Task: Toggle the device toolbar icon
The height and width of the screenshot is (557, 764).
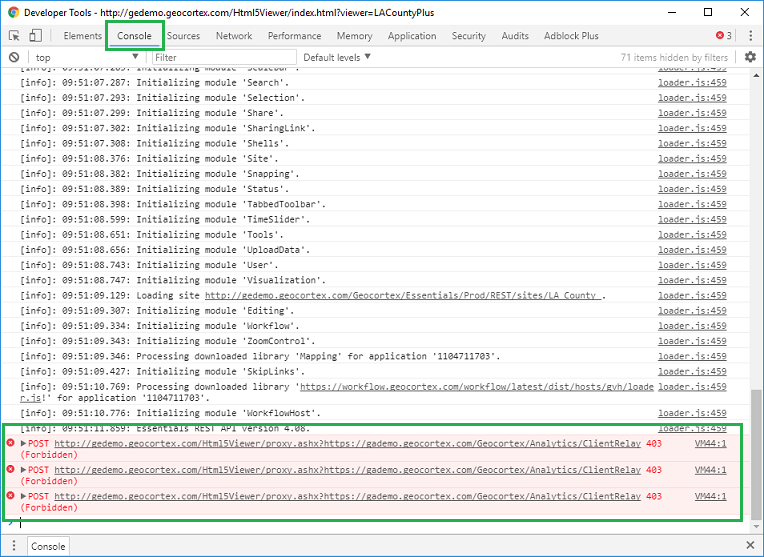Action: [x=36, y=36]
